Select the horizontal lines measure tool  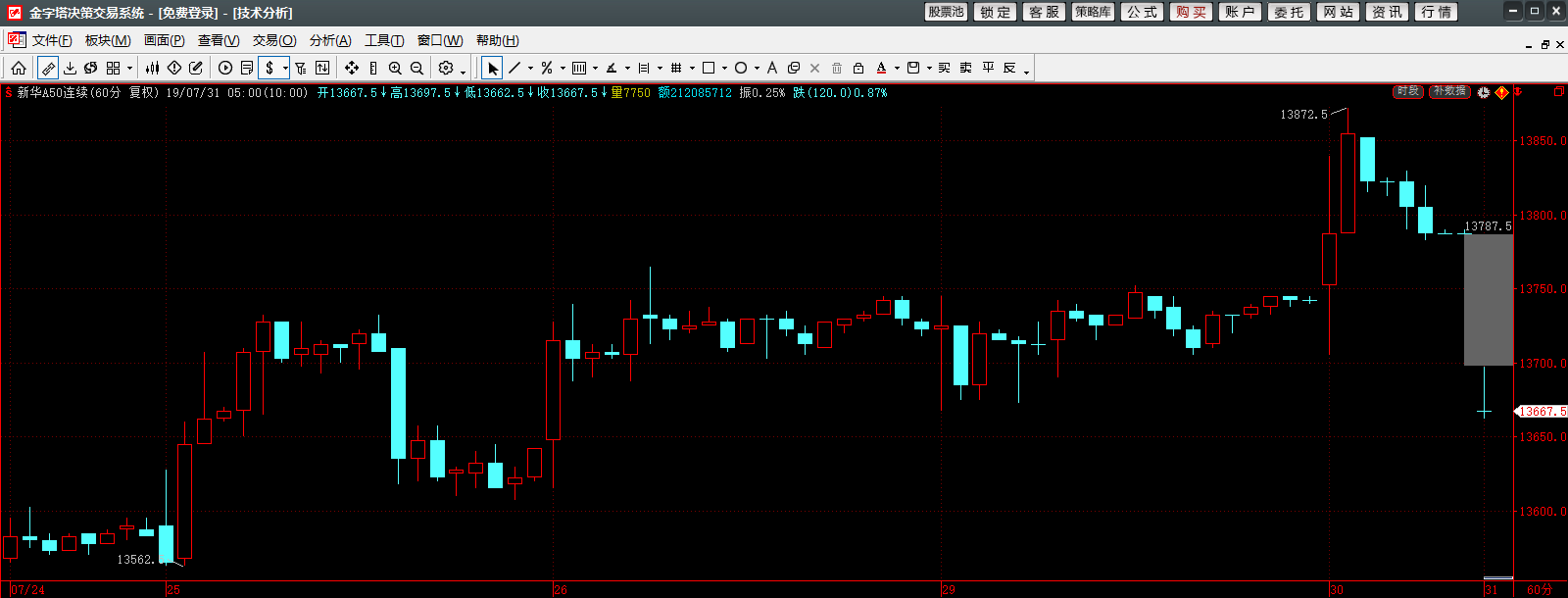(644, 68)
